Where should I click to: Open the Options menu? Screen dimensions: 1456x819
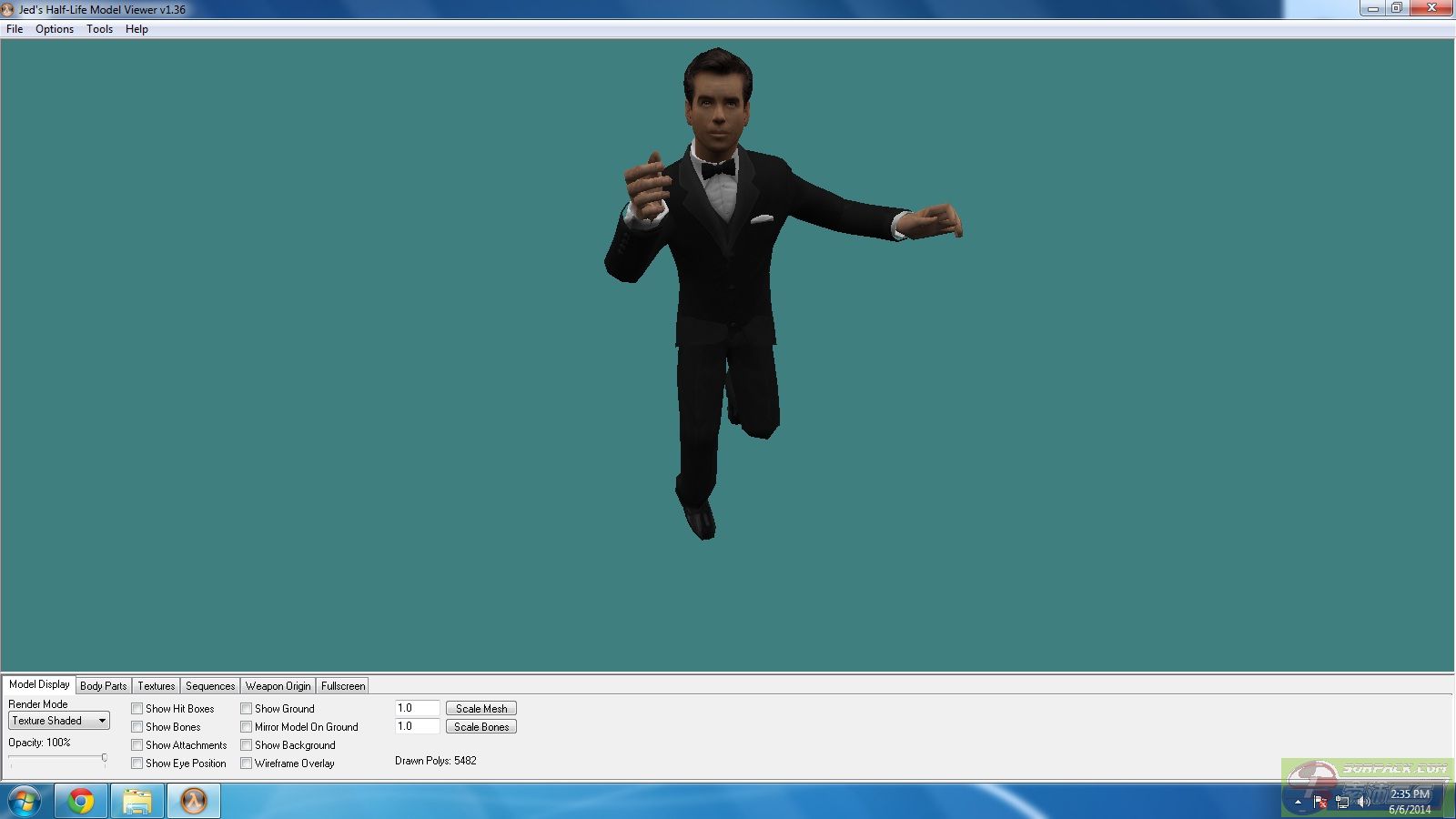55,29
